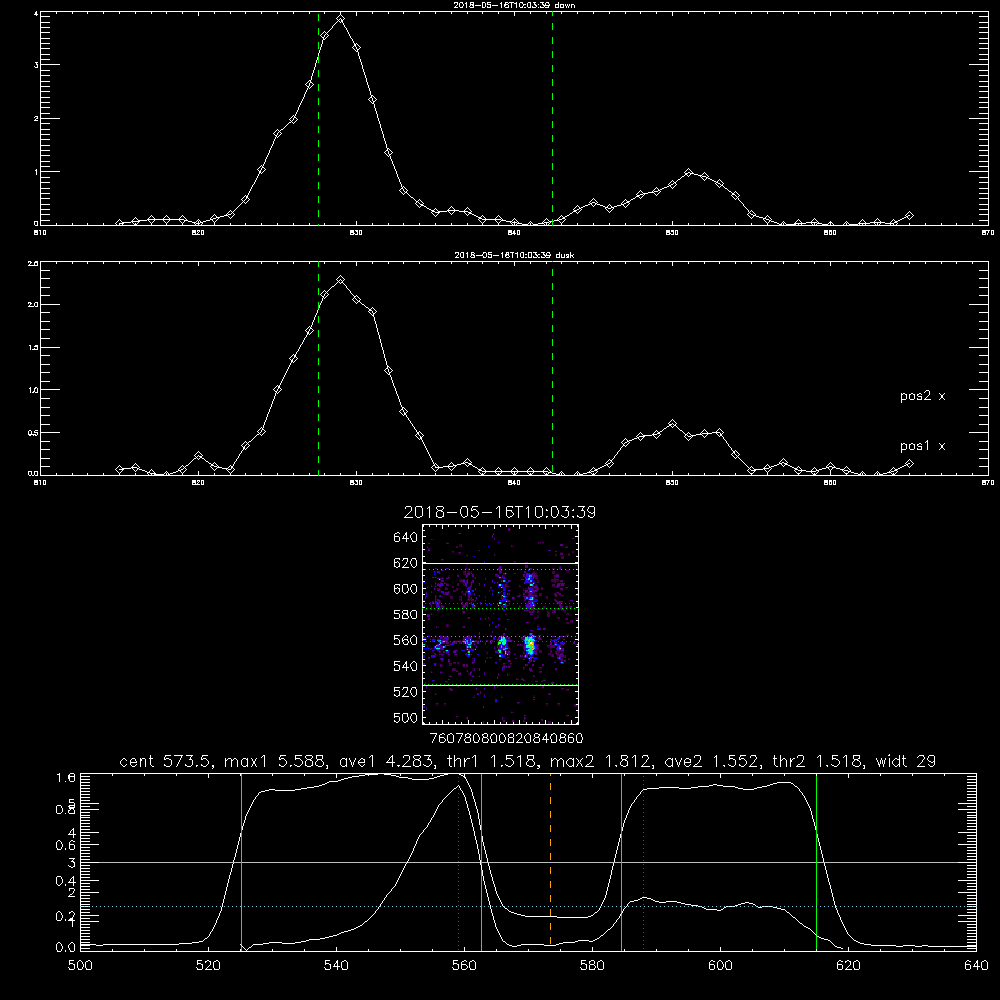The width and height of the screenshot is (1000, 1000).
Task: Click the '580' x-axis label of the bottom plot
Action: click(x=592, y=966)
